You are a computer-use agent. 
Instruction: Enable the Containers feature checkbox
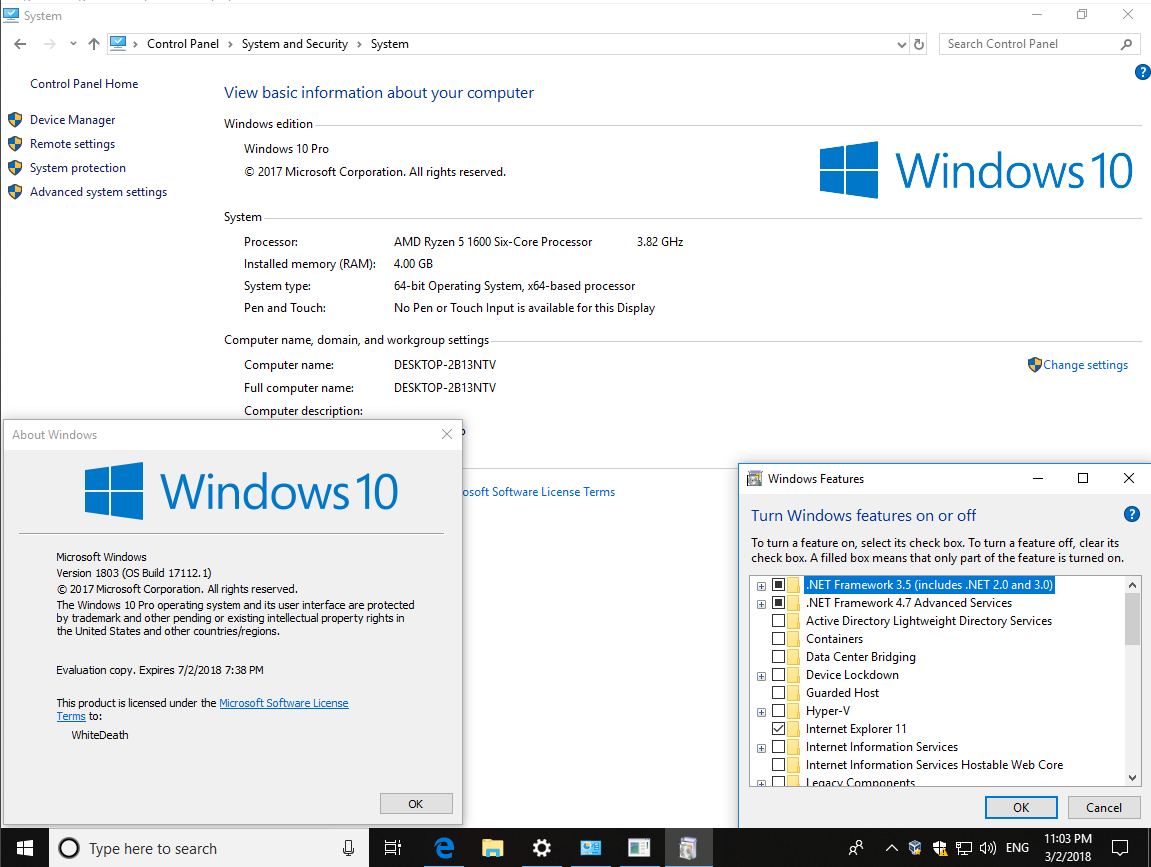(778, 639)
